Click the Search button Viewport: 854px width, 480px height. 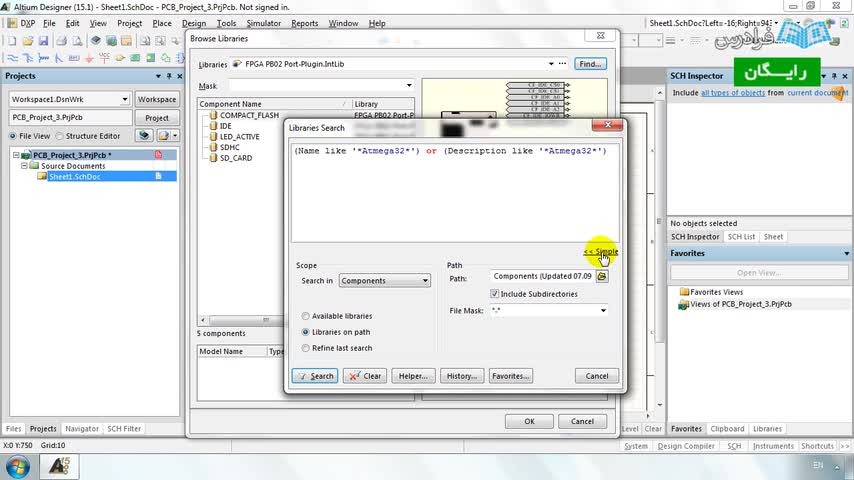pyautogui.click(x=315, y=376)
